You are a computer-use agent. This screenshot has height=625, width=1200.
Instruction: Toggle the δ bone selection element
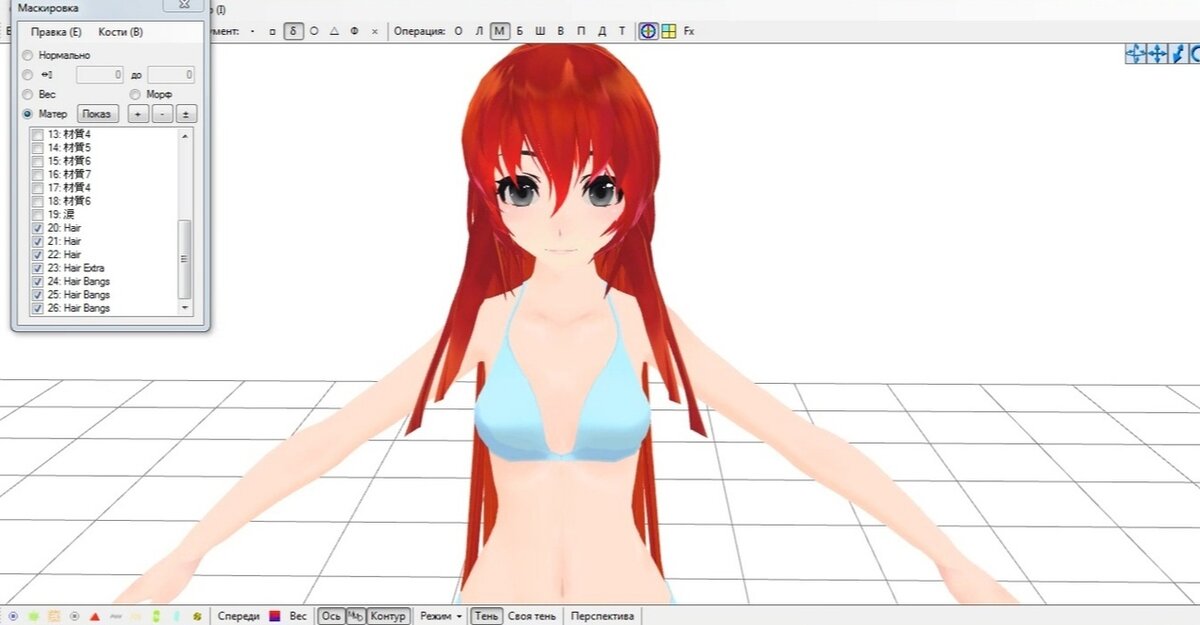293,31
